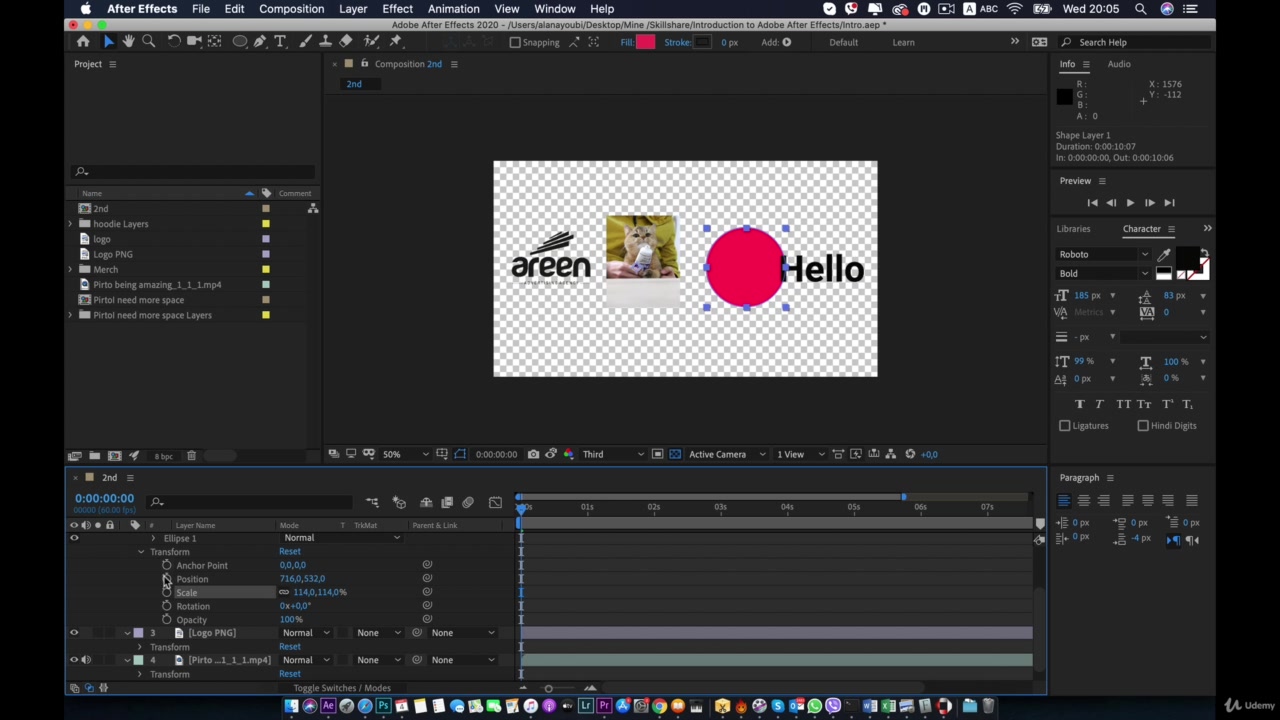Viewport: 1280px width, 720px height.
Task: Enable the Hindi Digits checkbox
Action: 1143,426
